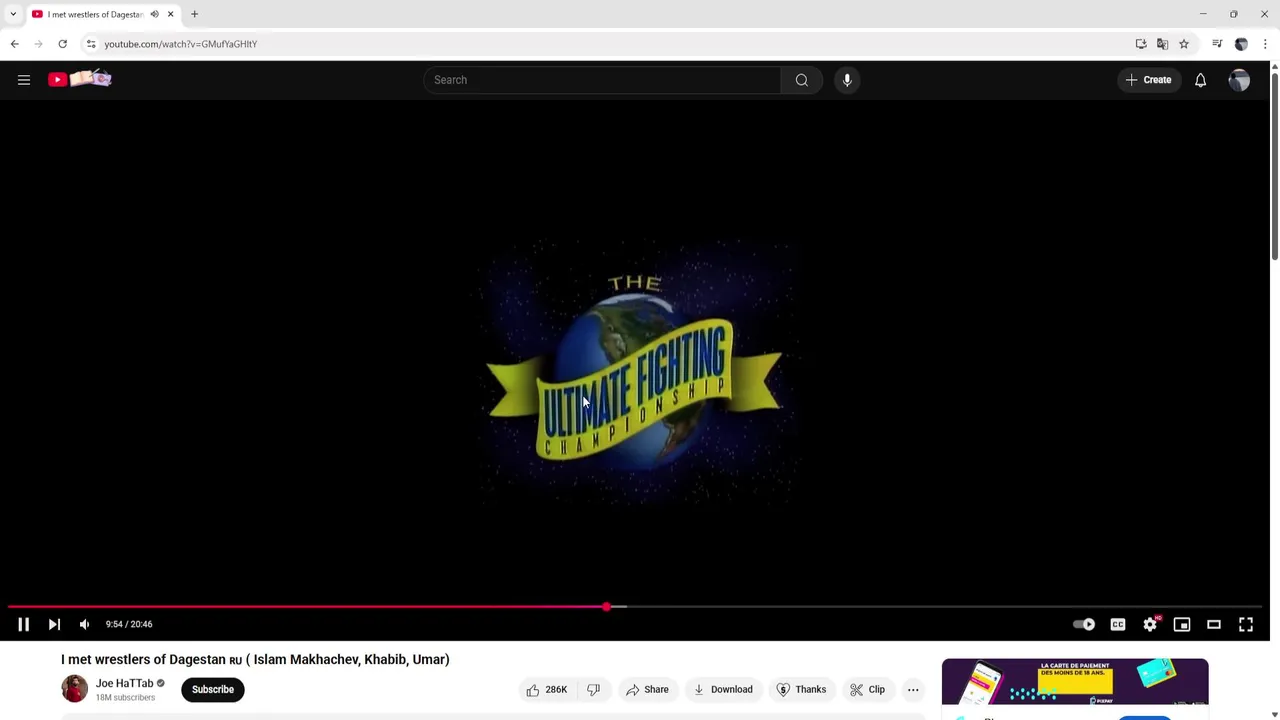
Task: Open the Create menu
Action: 1148,80
